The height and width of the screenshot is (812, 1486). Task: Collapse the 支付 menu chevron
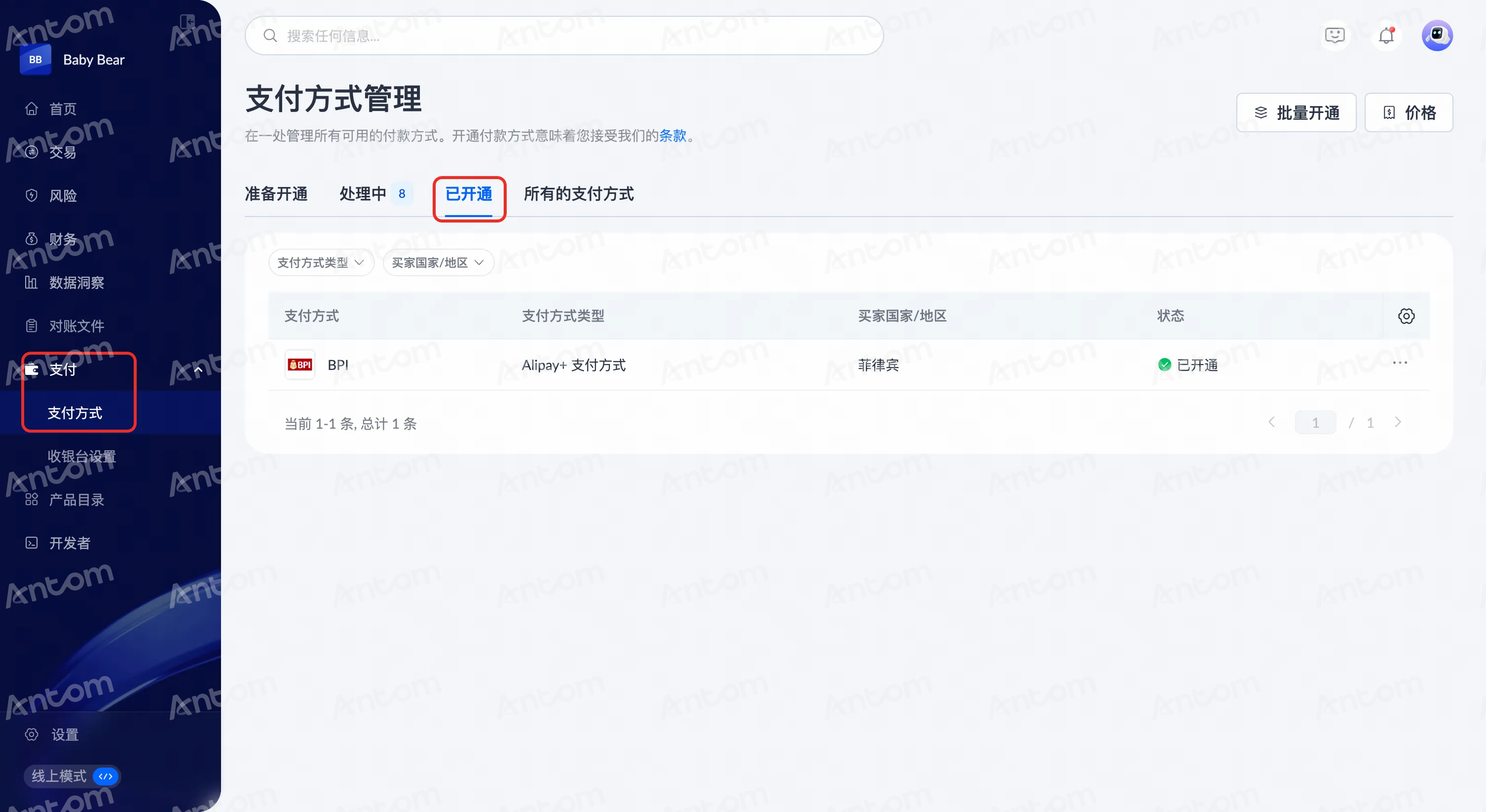pyautogui.click(x=198, y=369)
